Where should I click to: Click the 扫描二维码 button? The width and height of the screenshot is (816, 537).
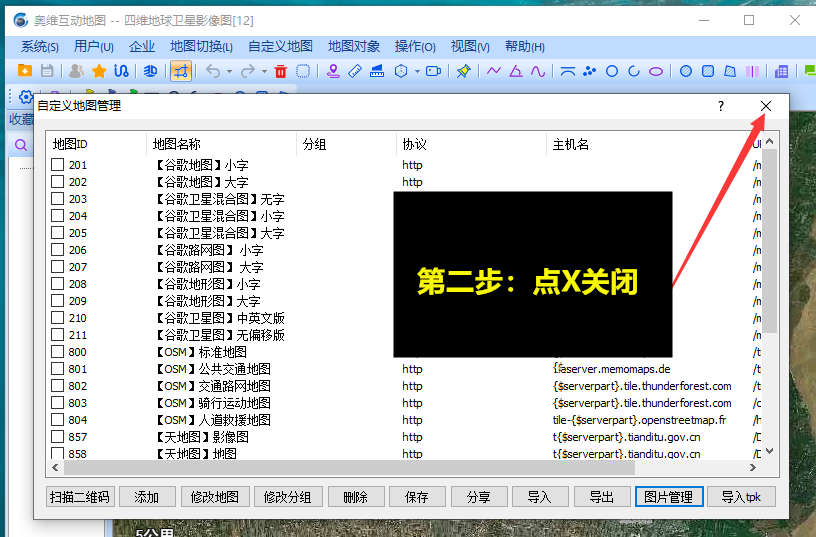coord(80,497)
